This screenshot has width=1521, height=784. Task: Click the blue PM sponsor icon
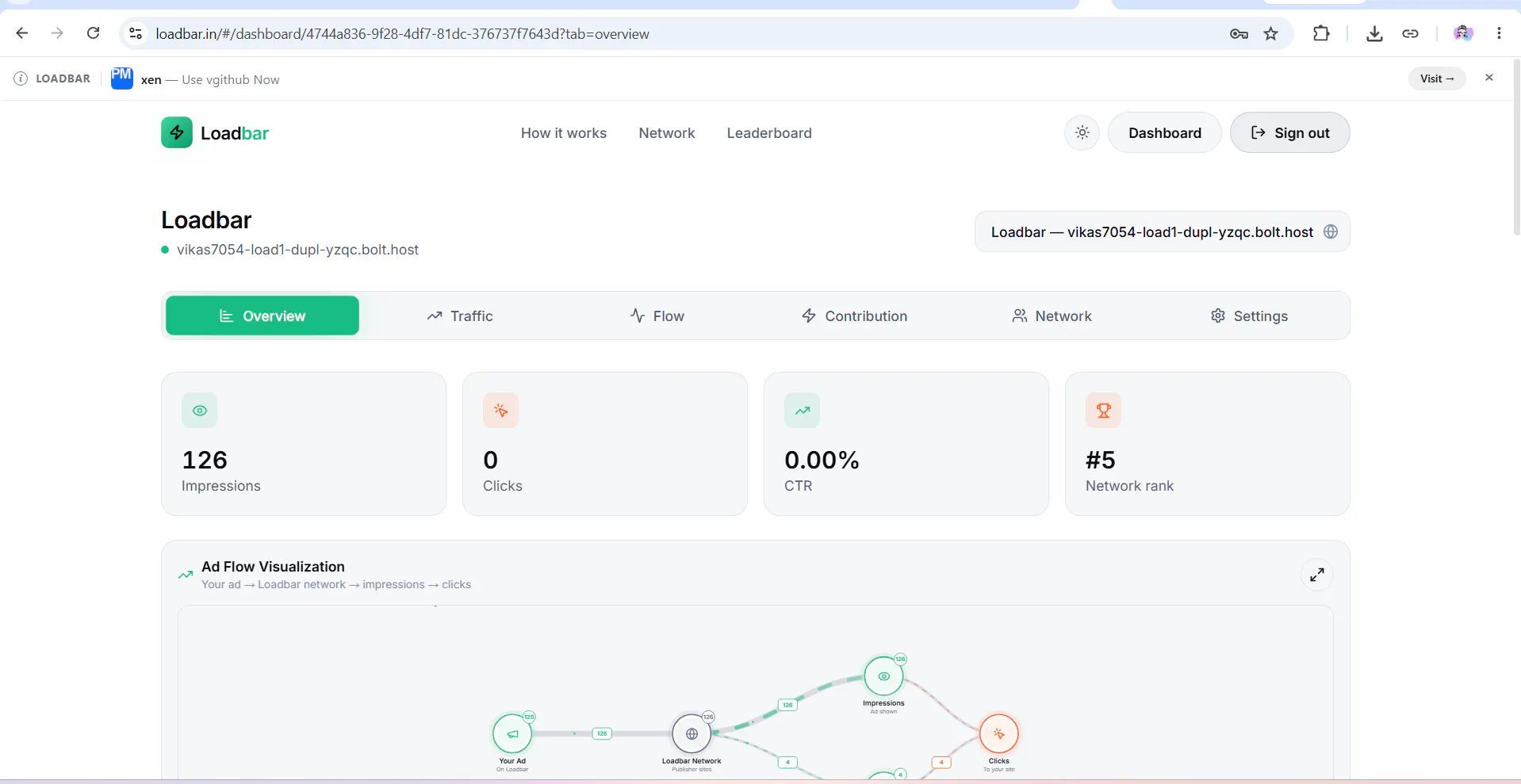(122, 78)
